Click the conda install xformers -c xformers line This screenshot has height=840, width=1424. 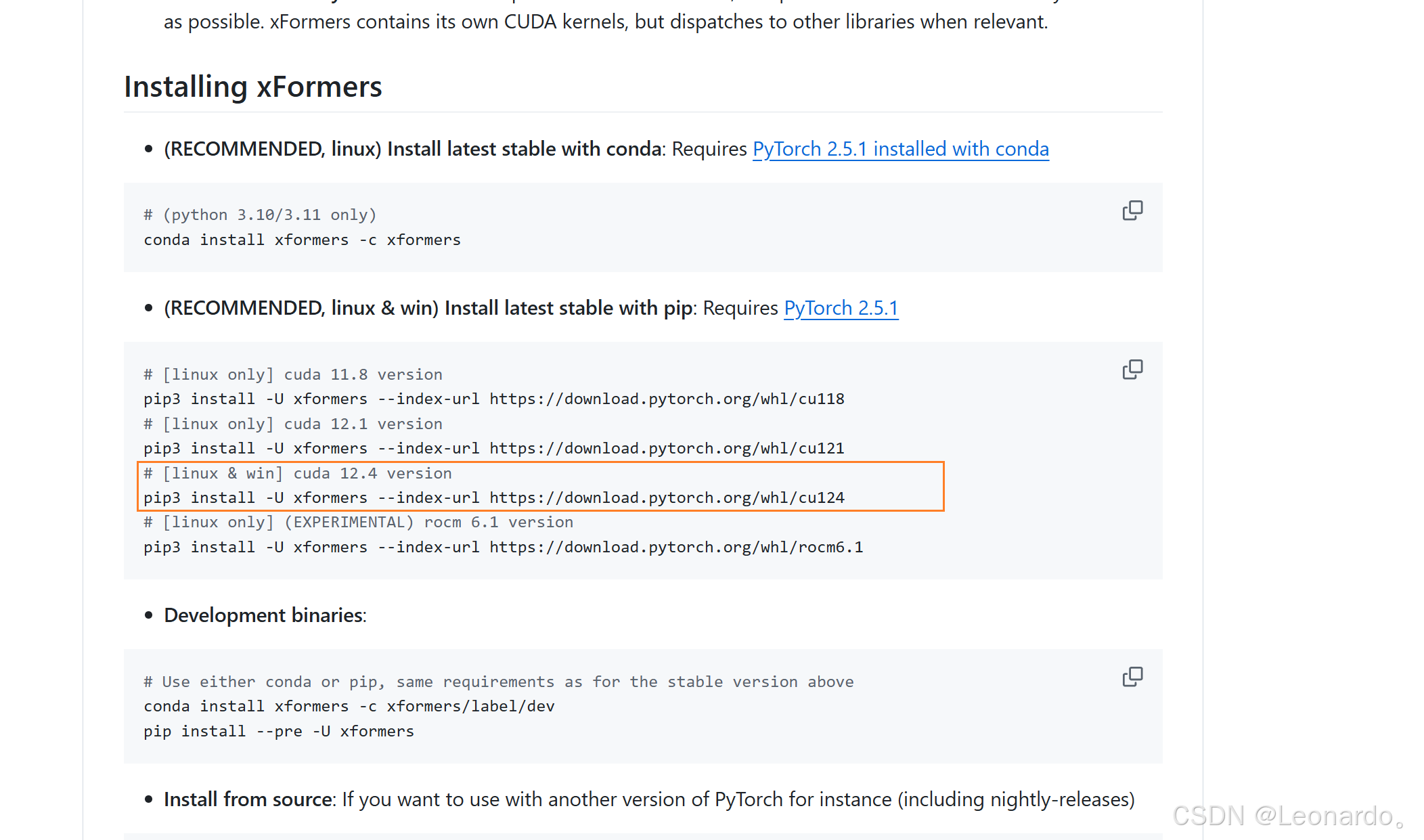302,240
